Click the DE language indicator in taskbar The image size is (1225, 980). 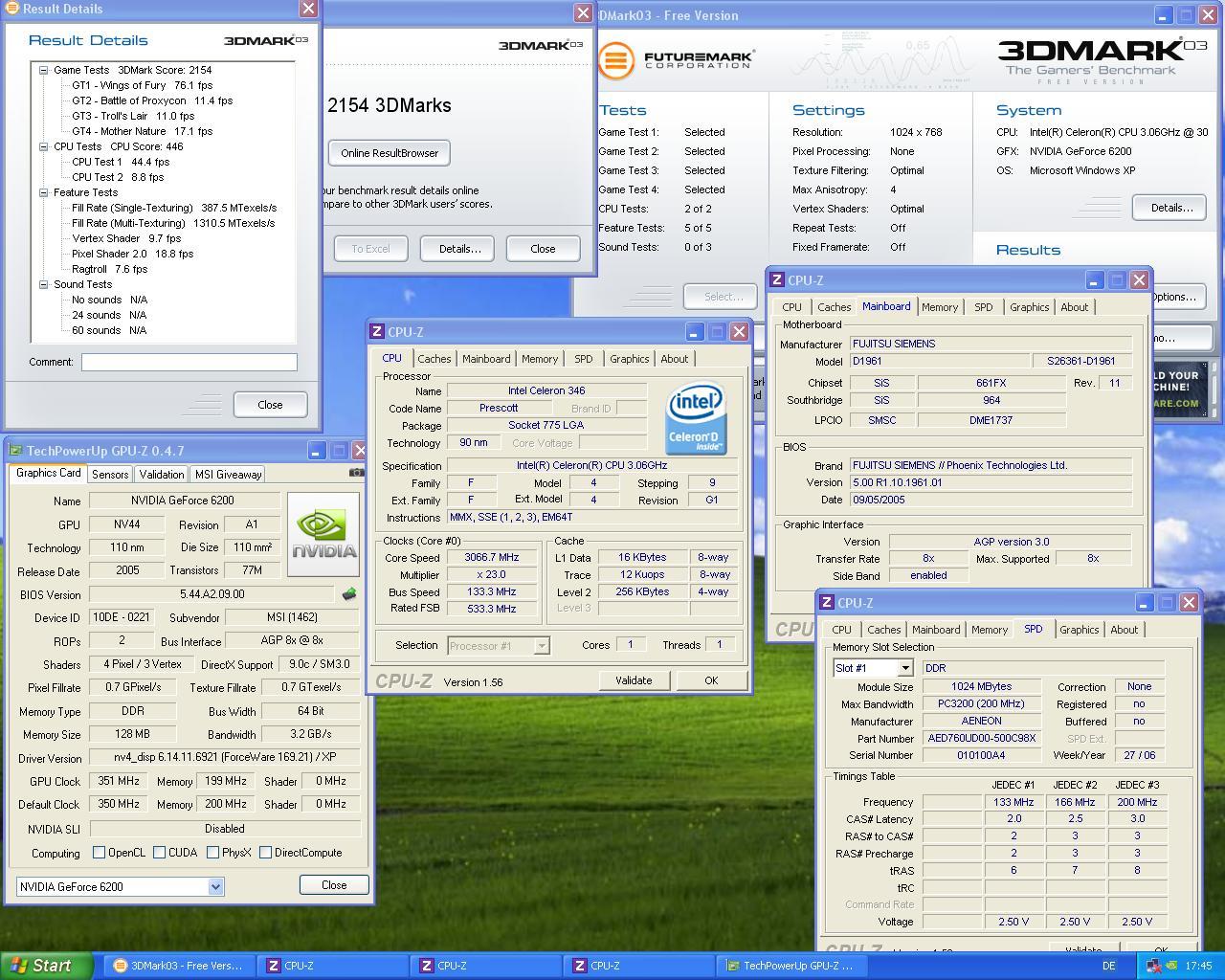point(1108,966)
